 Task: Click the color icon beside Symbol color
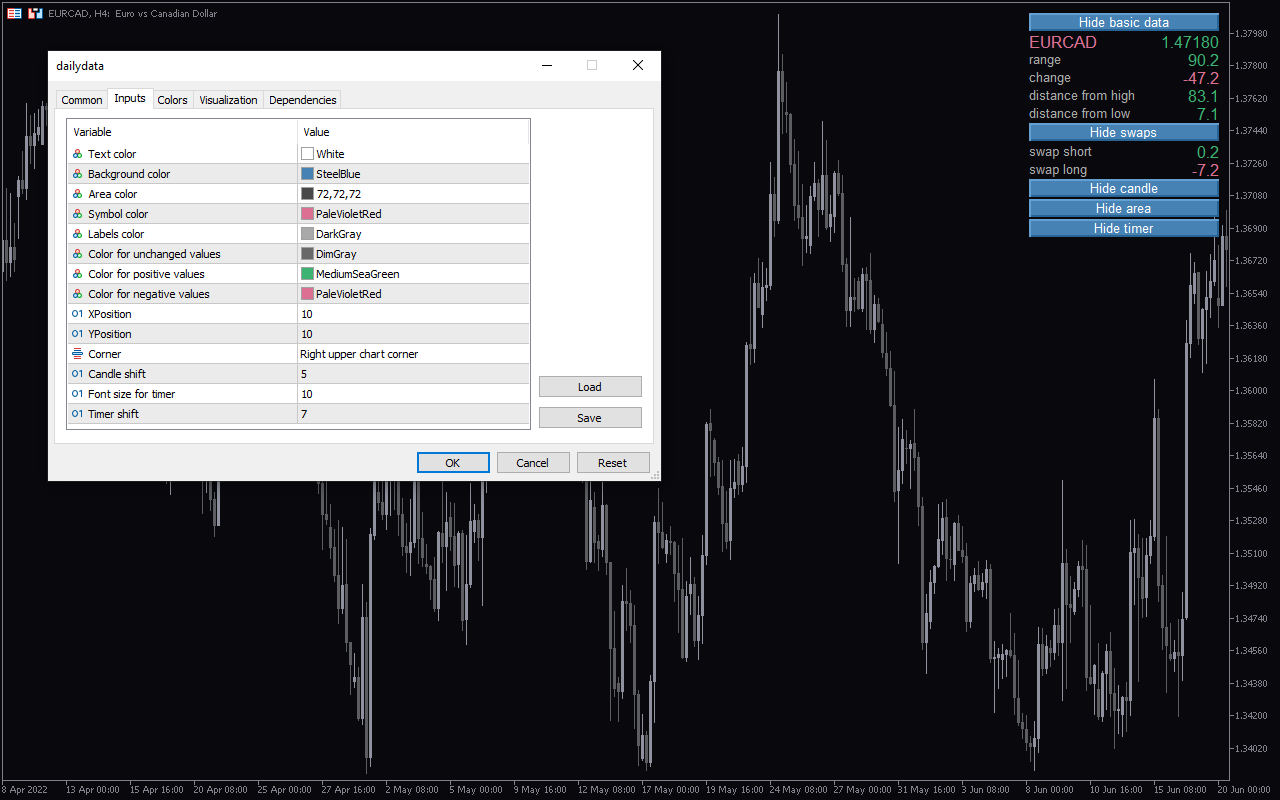coord(78,214)
